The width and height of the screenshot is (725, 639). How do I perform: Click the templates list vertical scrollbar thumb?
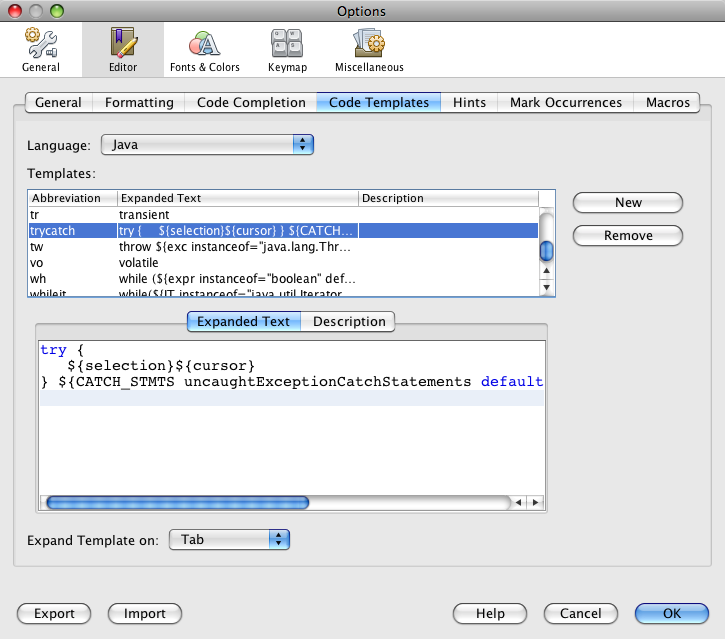coord(547,251)
